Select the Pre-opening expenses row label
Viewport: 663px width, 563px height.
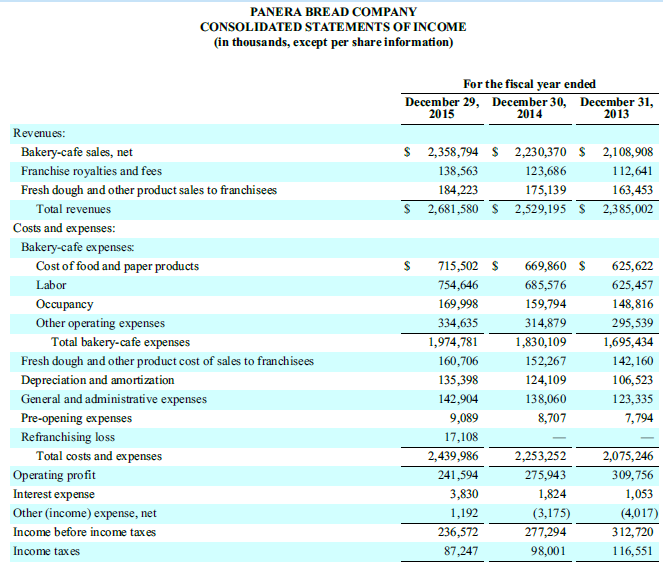click(x=76, y=418)
